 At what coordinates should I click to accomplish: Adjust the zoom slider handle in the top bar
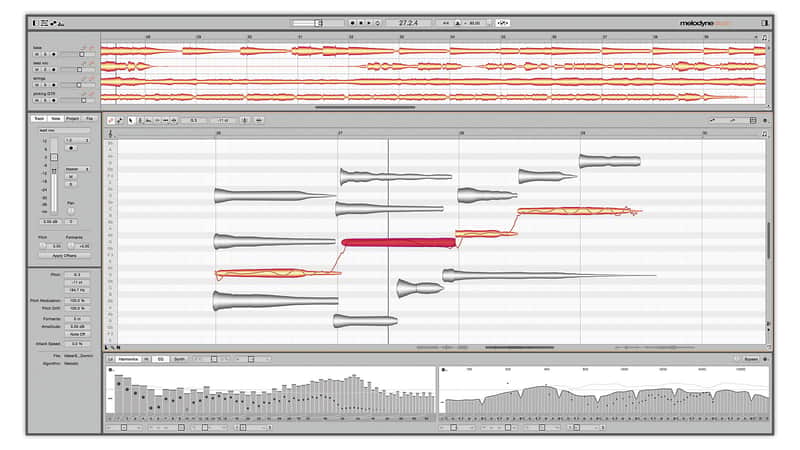click(x=318, y=23)
